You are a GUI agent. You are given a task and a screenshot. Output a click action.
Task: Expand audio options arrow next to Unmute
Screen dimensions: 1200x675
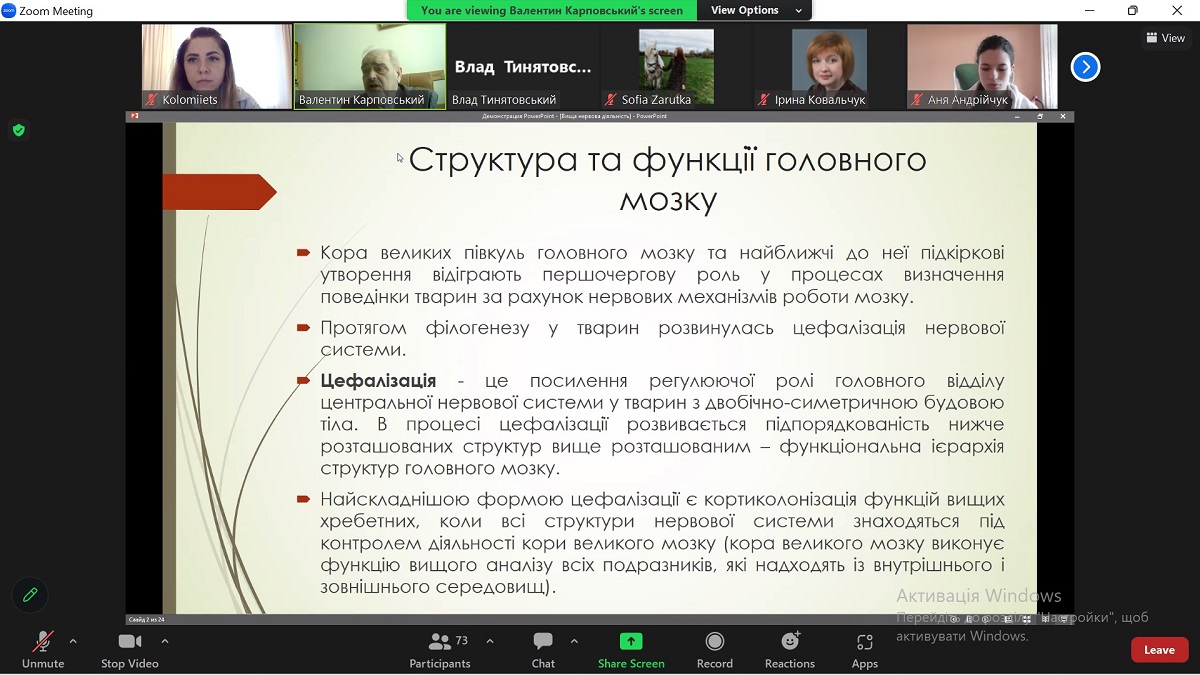(x=73, y=641)
